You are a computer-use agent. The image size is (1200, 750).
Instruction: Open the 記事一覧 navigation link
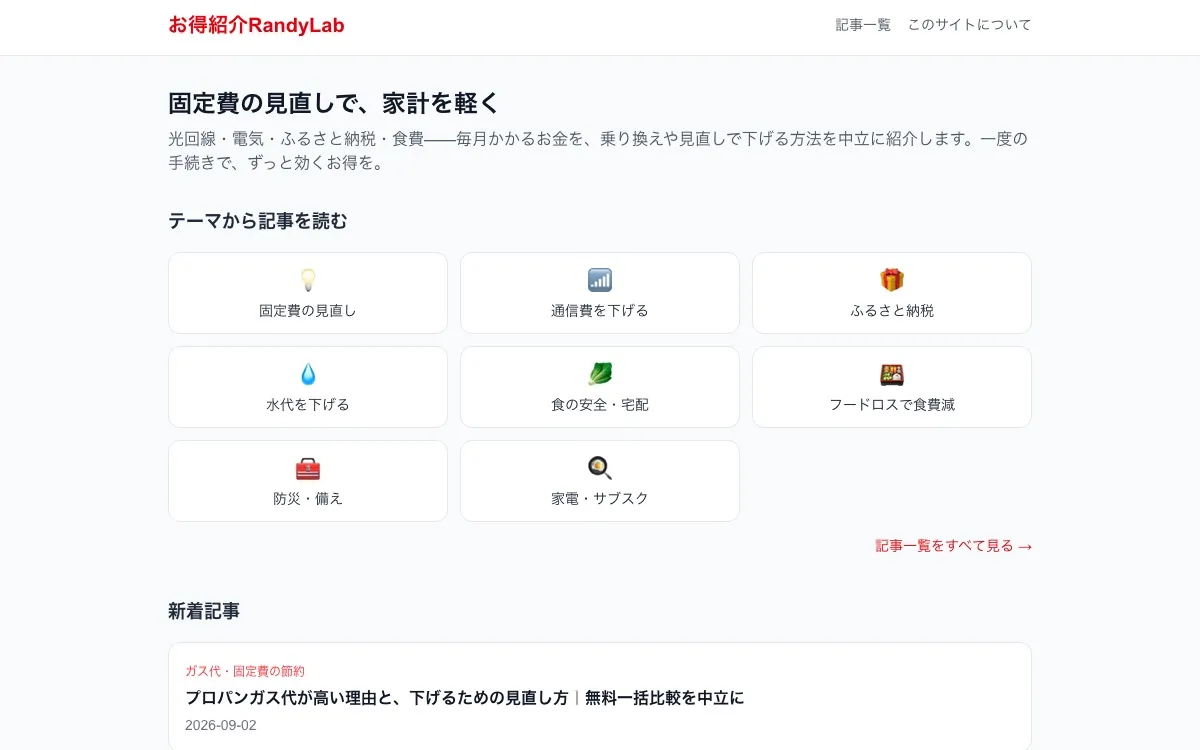863,25
